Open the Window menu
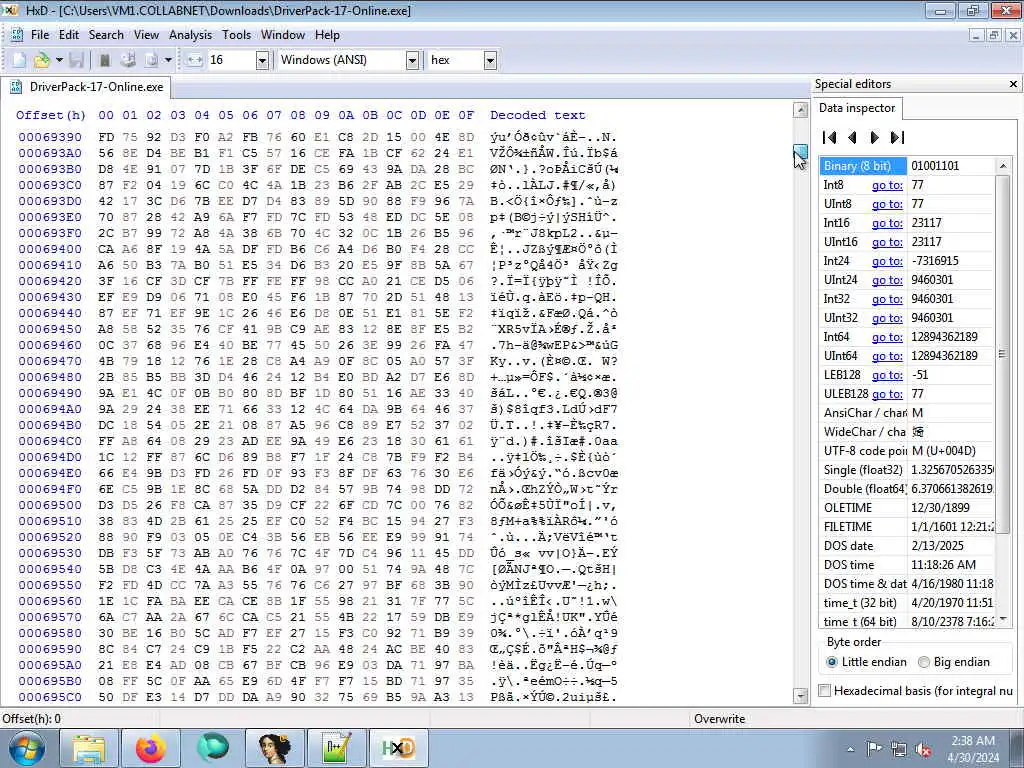1024x768 pixels. pos(283,35)
